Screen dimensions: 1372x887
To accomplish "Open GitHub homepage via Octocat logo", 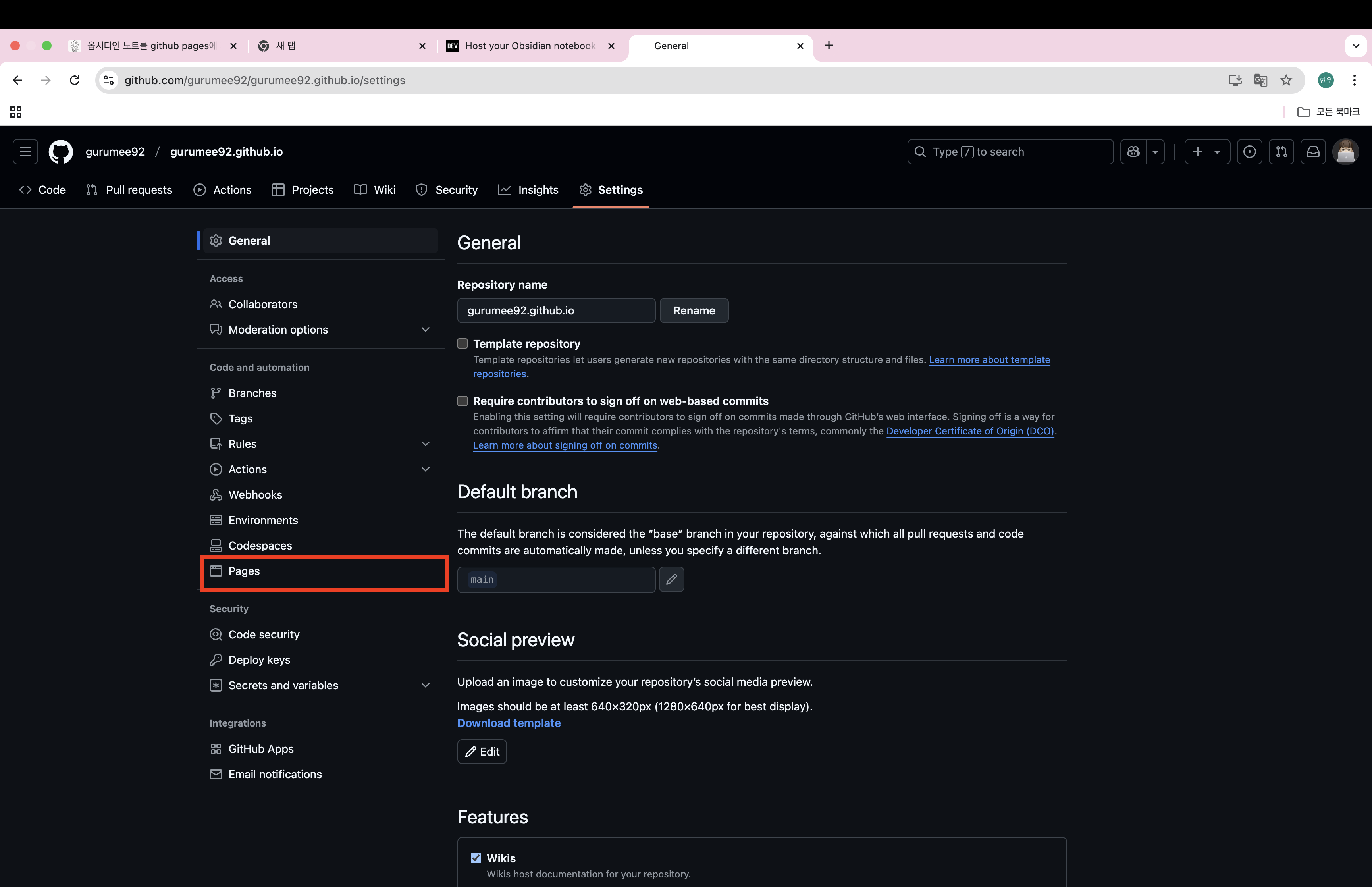I will 60,152.
